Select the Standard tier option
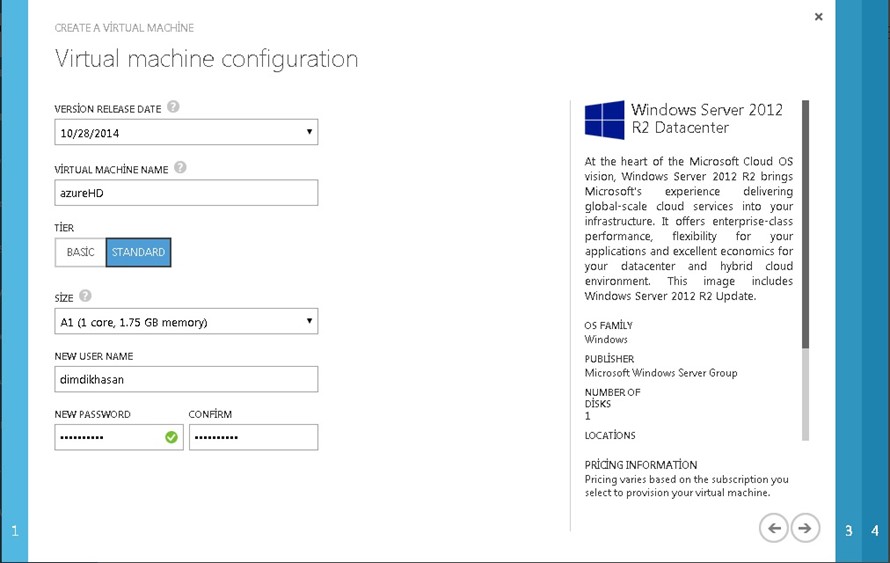The height and width of the screenshot is (563, 890). (x=138, y=252)
